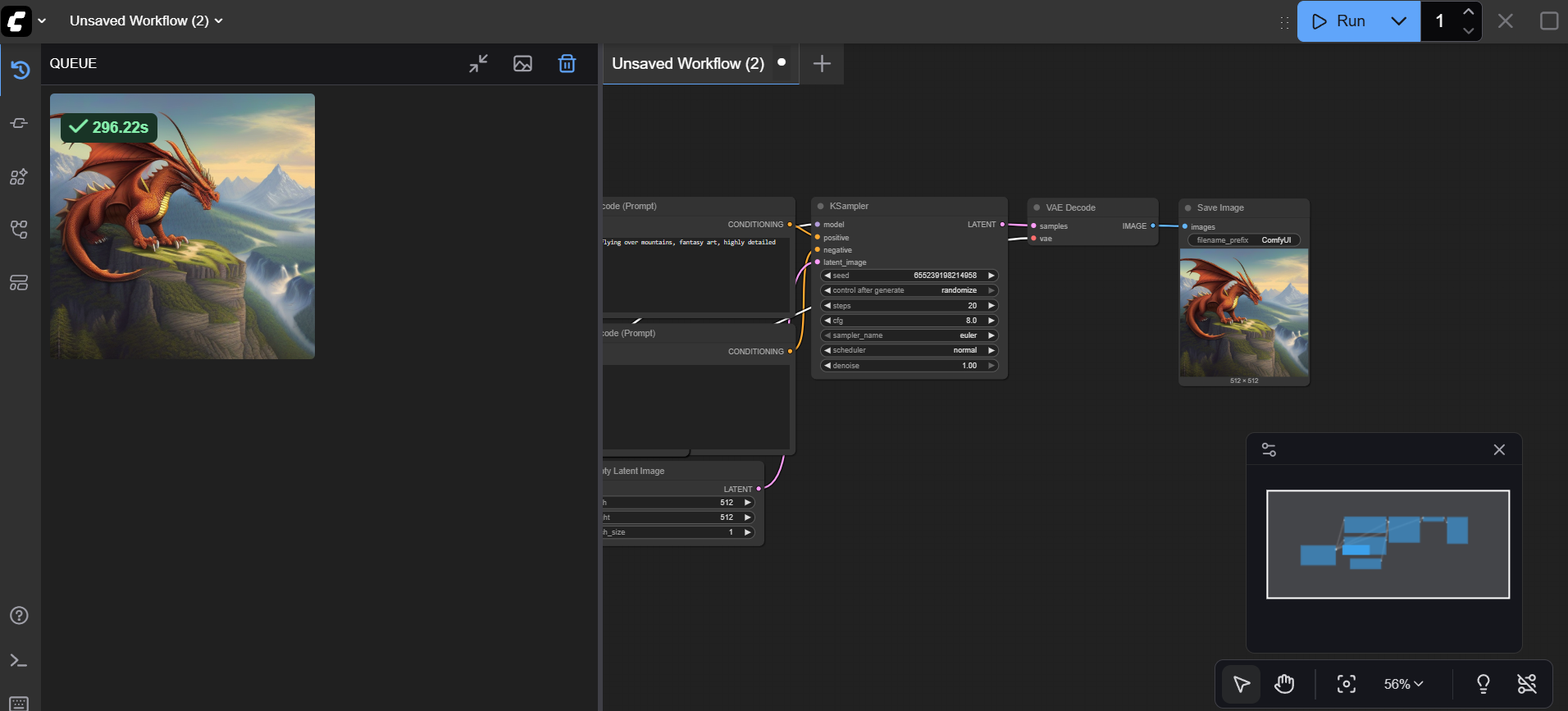Open the 56% zoom level dropdown
1568x711 pixels.
tap(1403, 684)
